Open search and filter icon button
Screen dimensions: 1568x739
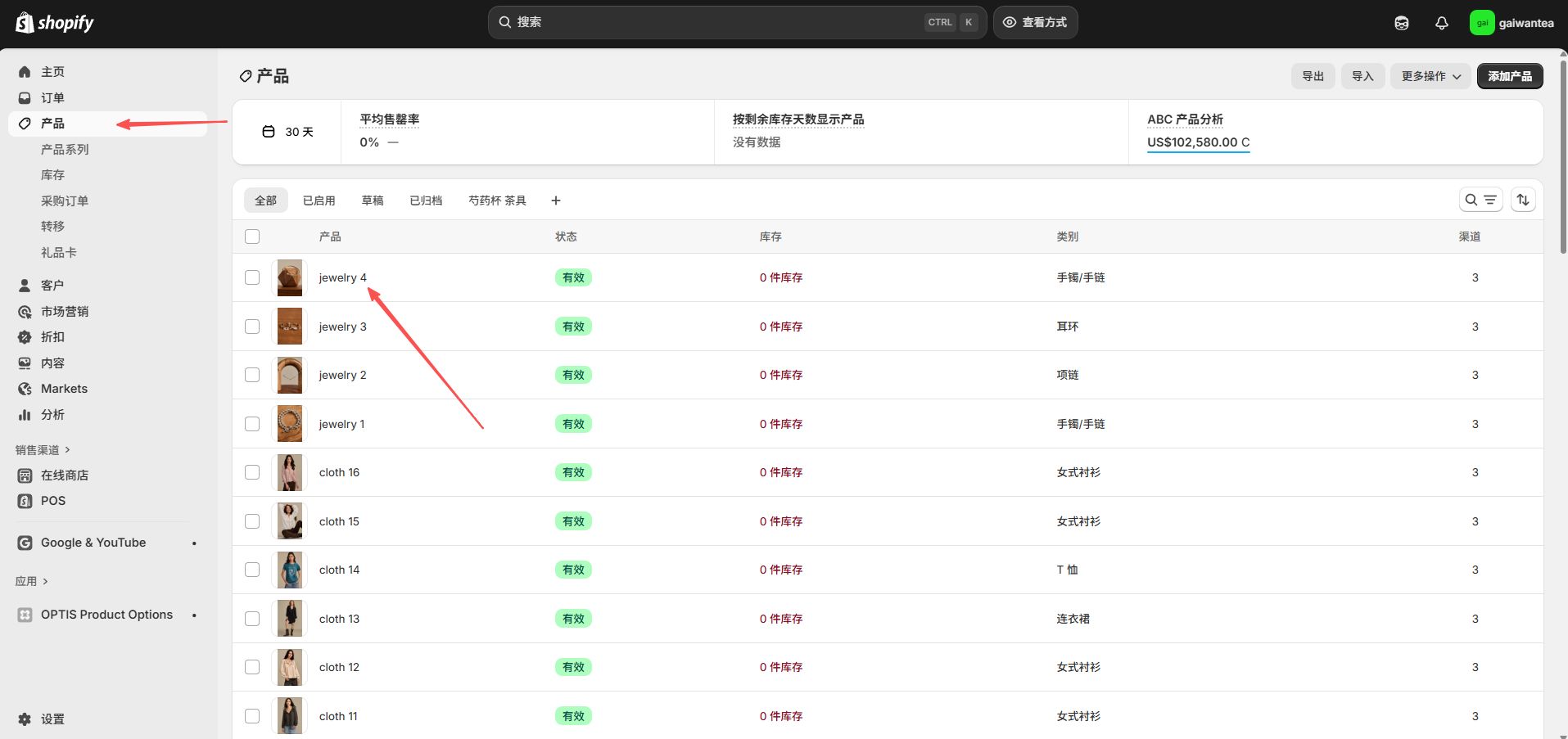pos(1480,200)
